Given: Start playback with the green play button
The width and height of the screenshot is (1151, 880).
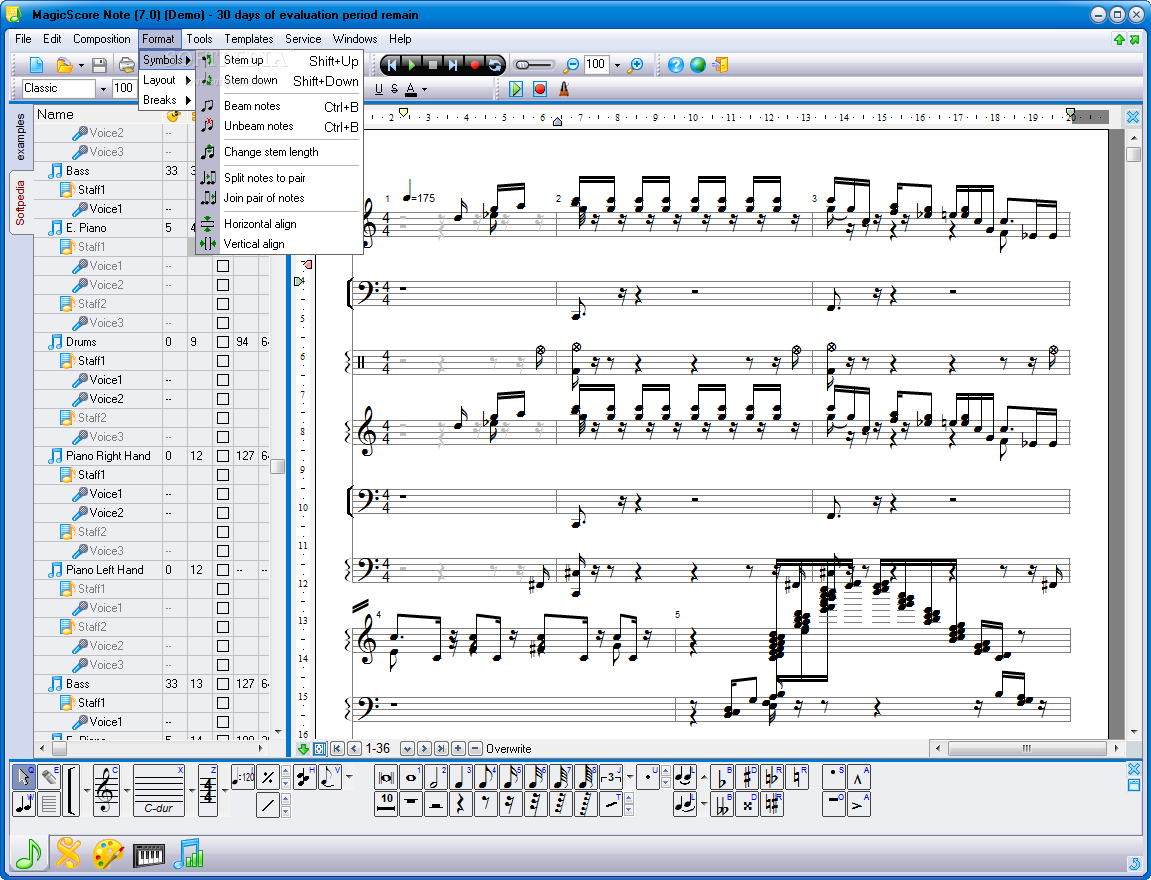Looking at the screenshot, I should (x=412, y=65).
